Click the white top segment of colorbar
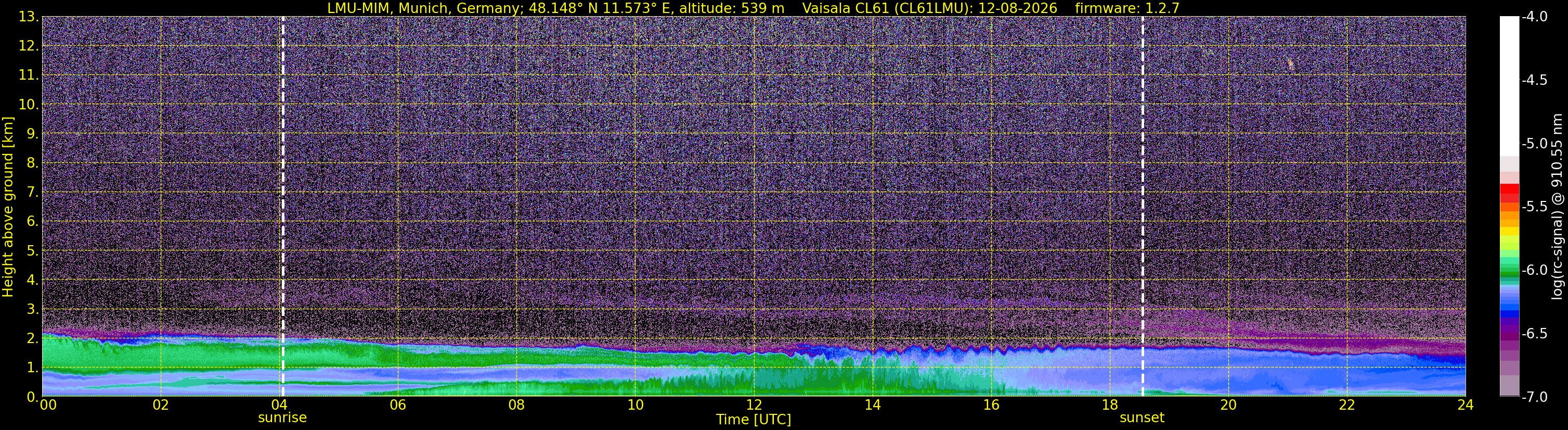 (x=1510, y=85)
